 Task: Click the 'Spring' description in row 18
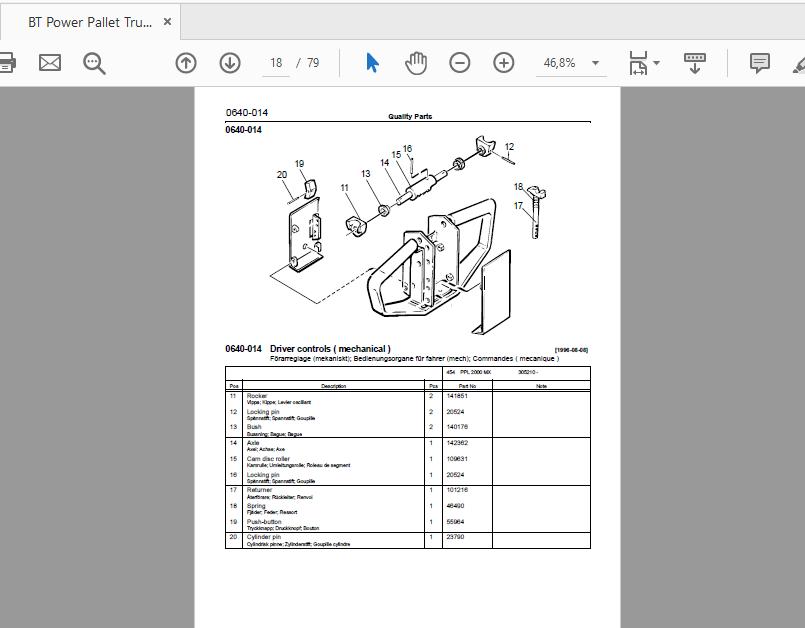256,506
